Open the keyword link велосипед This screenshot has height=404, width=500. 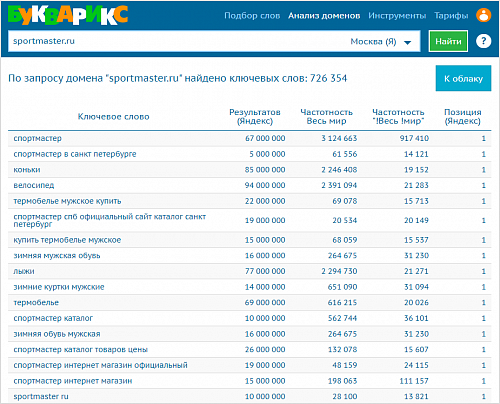pyautogui.click(x=34, y=185)
